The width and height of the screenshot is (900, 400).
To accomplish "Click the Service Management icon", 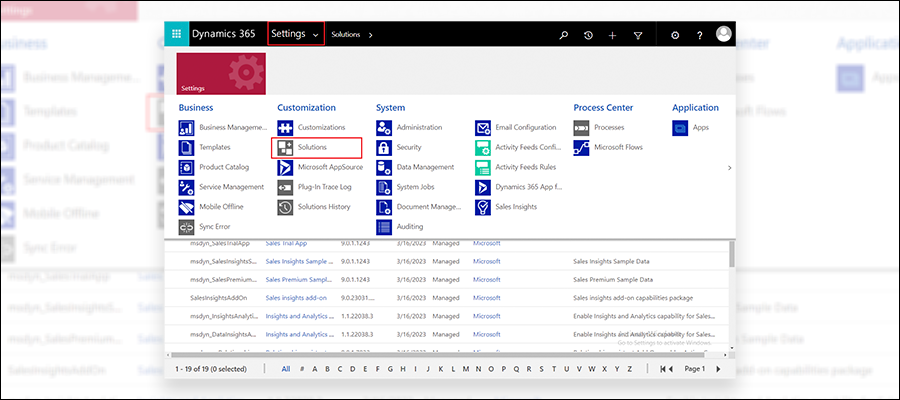I will (187, 187).
